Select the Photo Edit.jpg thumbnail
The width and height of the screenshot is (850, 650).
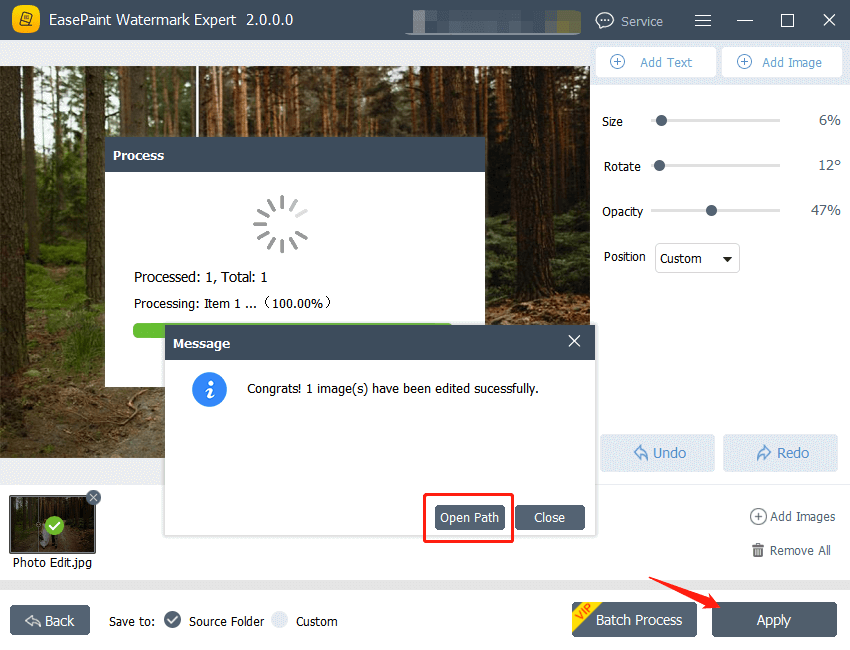[51, 524]
